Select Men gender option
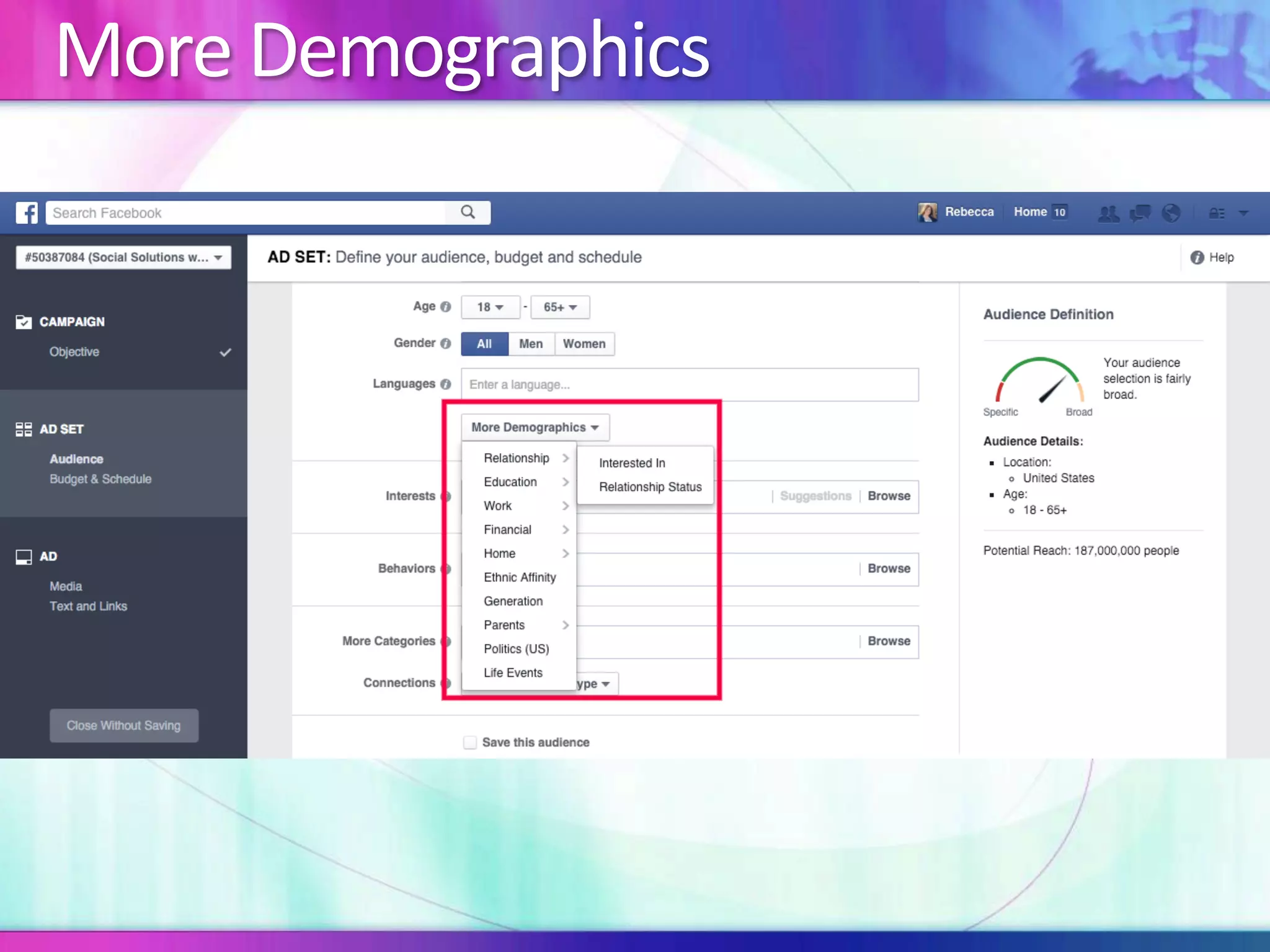This screenshot has height=952, width=1270. click(531, 344)
